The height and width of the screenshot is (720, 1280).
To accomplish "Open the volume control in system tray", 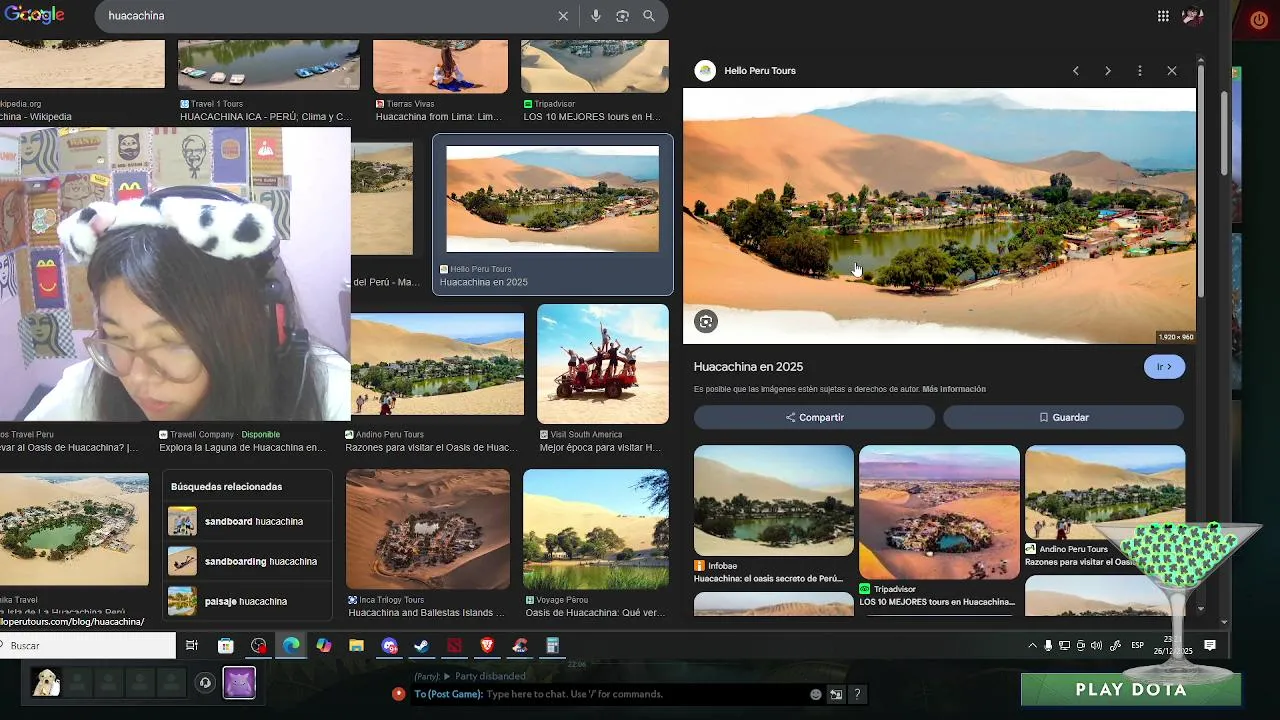I will pyautogui.click(x=1097, y=646).
